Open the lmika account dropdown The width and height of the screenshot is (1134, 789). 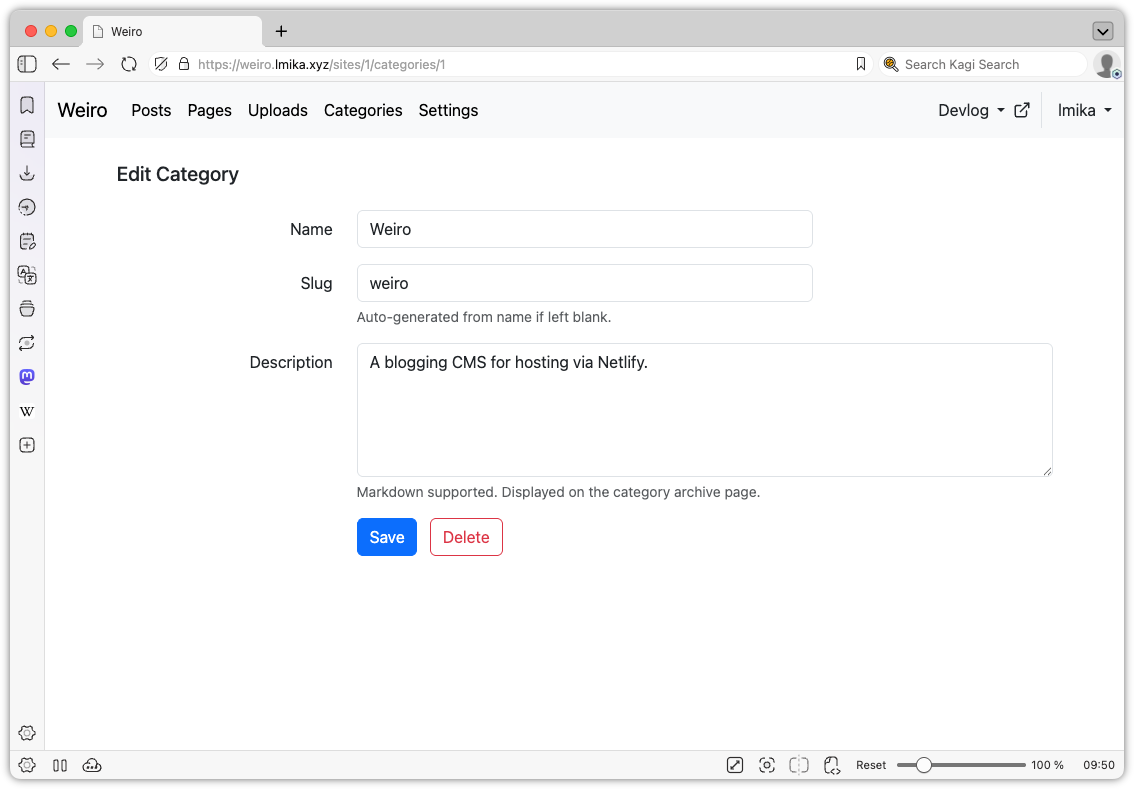1084,110
